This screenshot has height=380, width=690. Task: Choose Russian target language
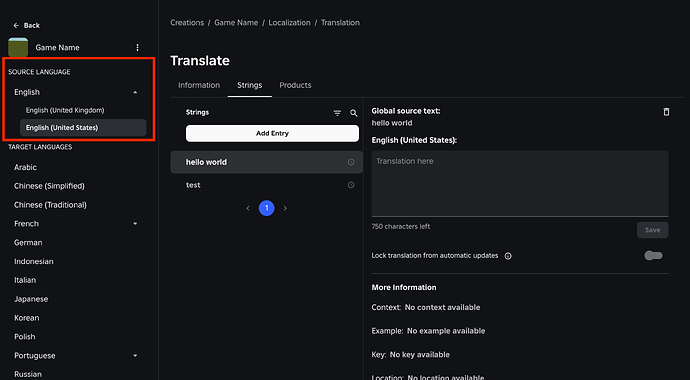[28, 374]
